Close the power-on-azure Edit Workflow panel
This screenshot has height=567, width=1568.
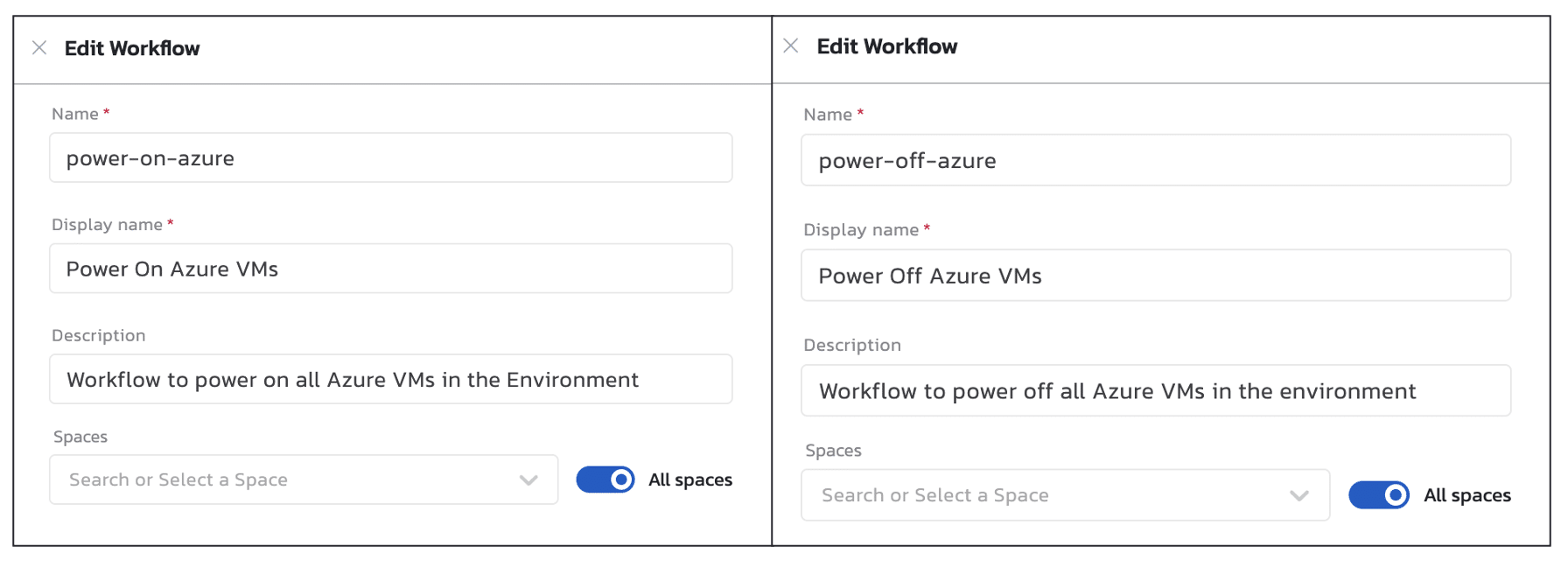39,48
